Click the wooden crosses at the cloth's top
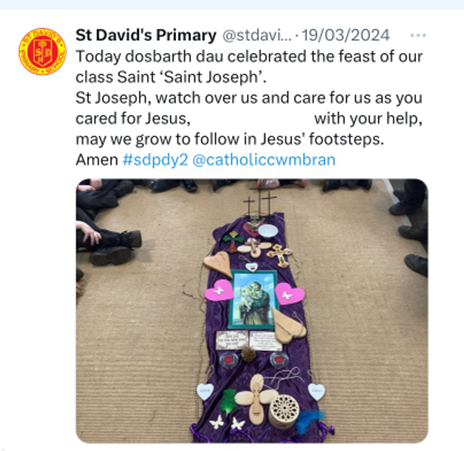This screenshot has height=451, width=464. (x=260, y=204)
